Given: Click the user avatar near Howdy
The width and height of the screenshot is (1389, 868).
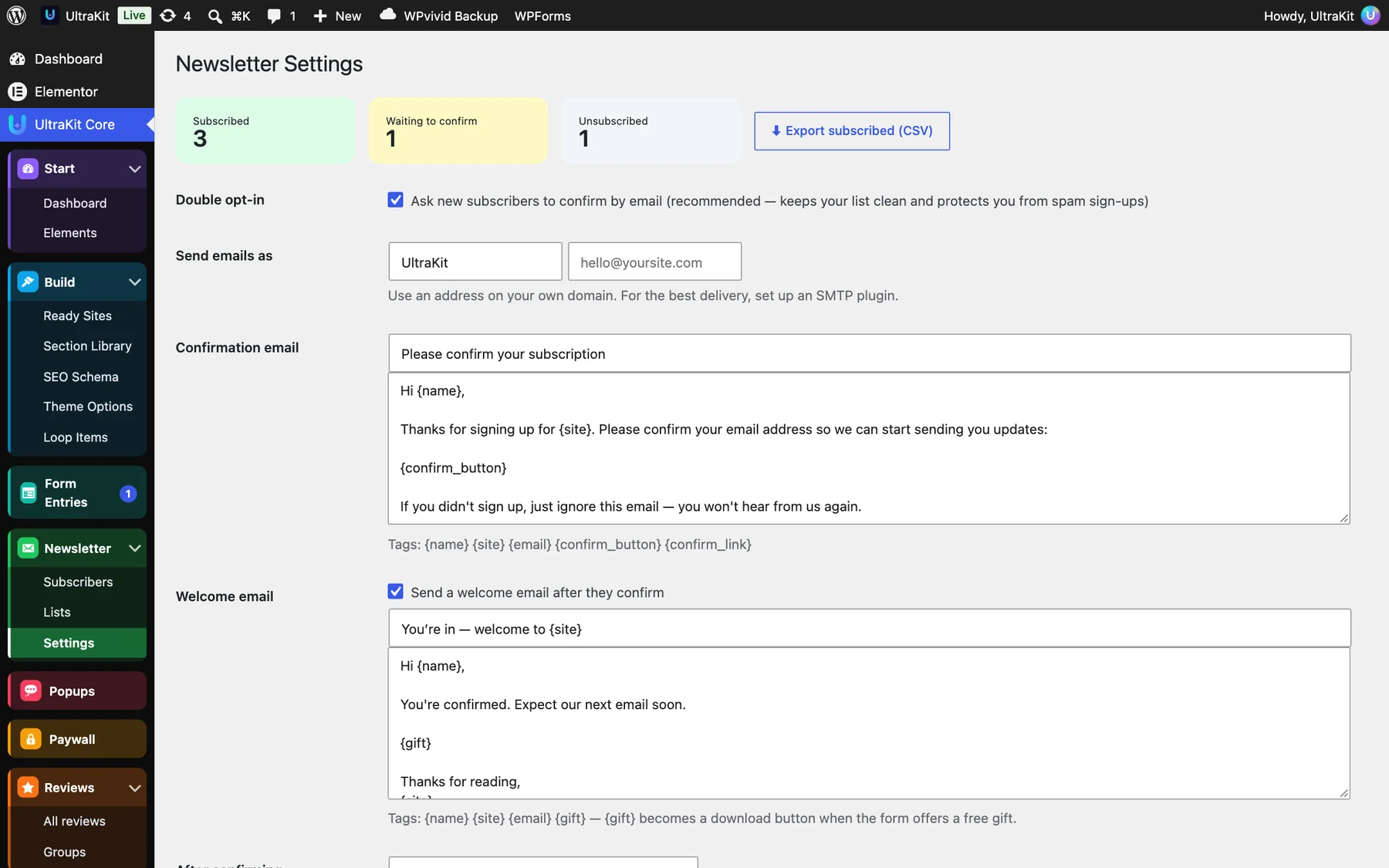Looking at the screenshot, I should 1370,15.
